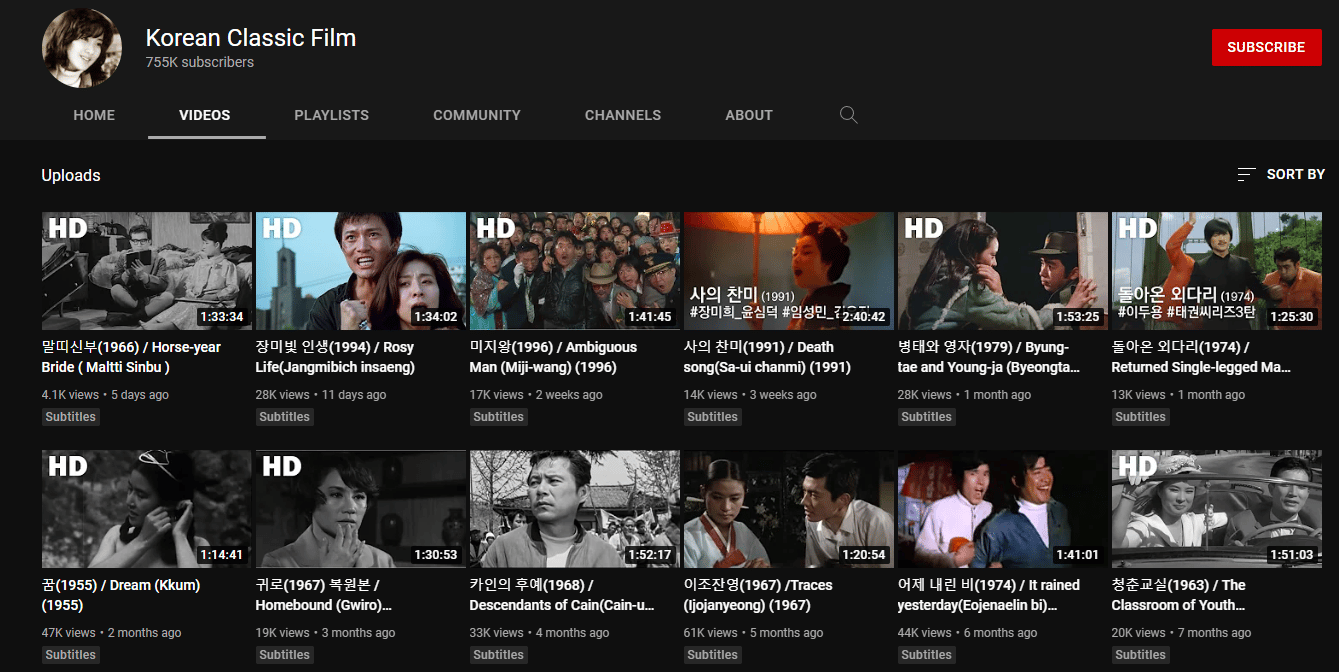Select the Videos tab
The width and height of the screenshot is (1339, 672).
coord(205,115)
